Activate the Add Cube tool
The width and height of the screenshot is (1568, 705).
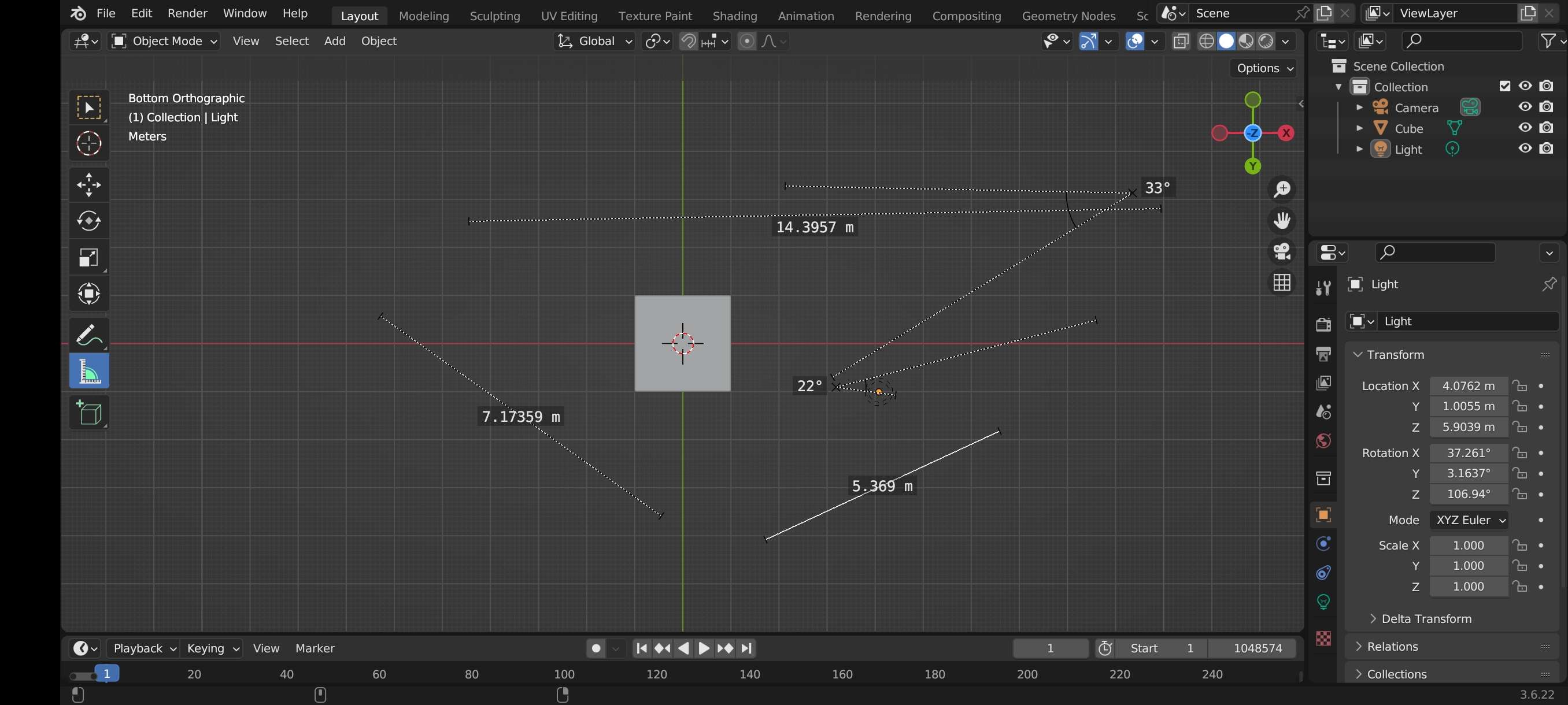[x=89, y=413]
